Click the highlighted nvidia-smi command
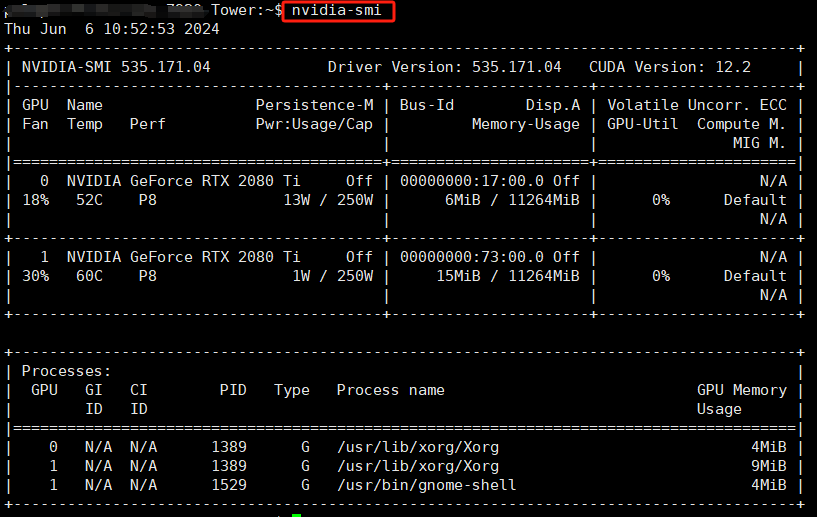 point(339,10)
